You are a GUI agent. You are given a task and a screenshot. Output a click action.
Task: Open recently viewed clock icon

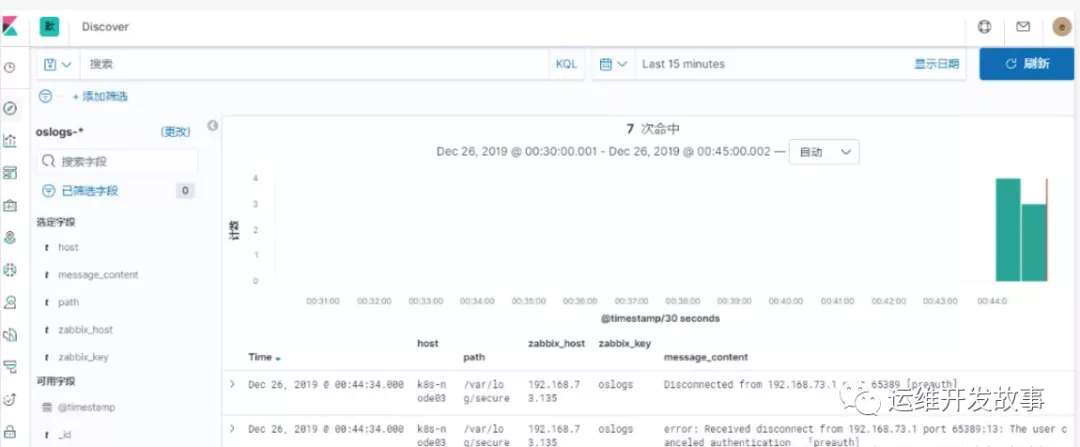10,68
